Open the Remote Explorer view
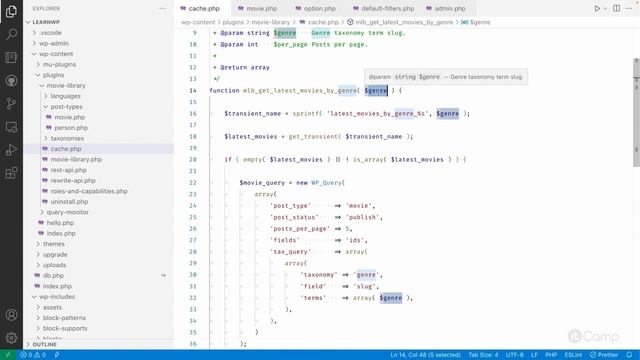 tap(11, 127)
